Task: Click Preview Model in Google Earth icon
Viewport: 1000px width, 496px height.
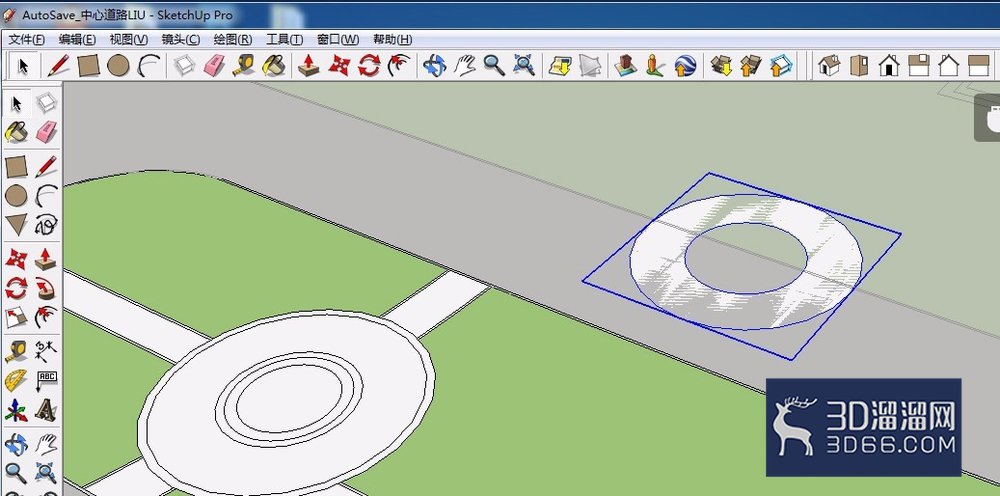Action: [685, 65]
